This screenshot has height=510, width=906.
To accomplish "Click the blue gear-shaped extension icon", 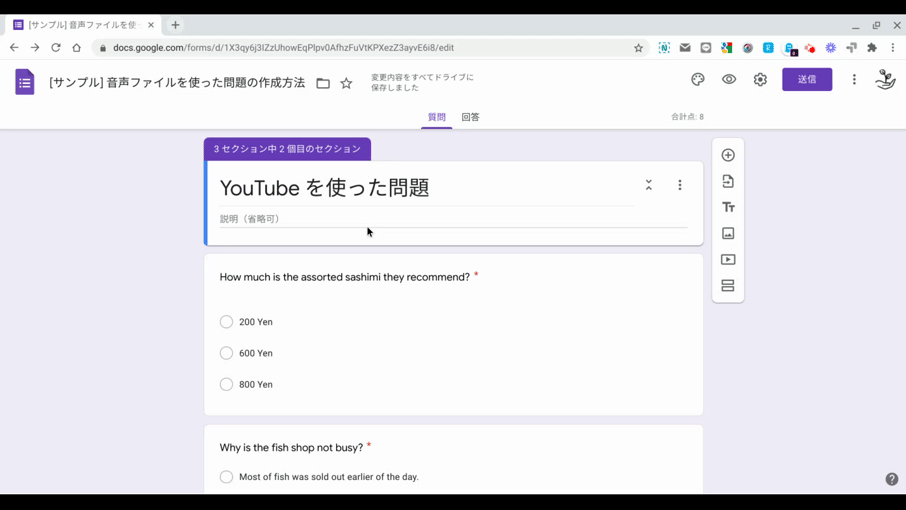I will [x=830, y=48].
